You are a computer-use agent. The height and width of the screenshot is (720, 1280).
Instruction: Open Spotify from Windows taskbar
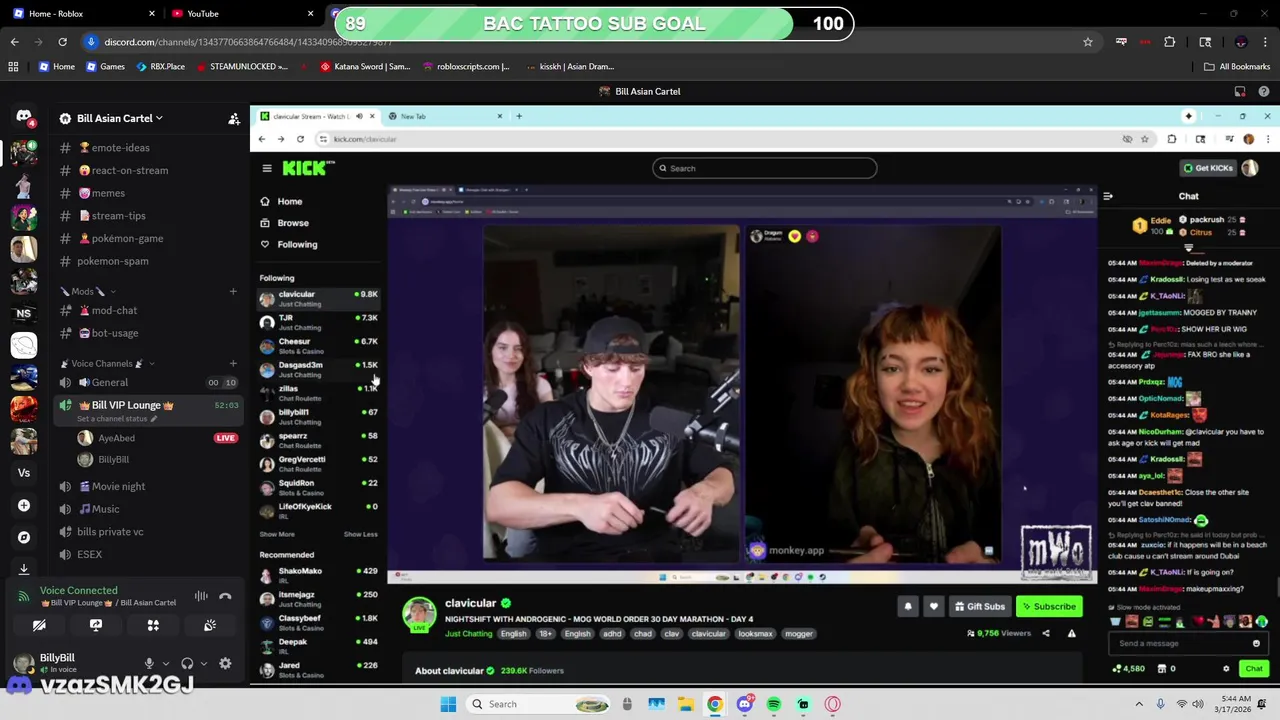(774, 704)
